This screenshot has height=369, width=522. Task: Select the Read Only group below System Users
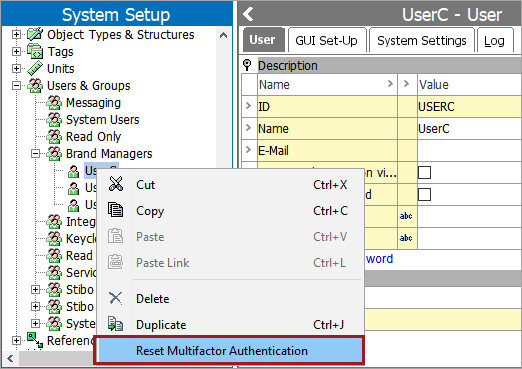tap(93, 137)
